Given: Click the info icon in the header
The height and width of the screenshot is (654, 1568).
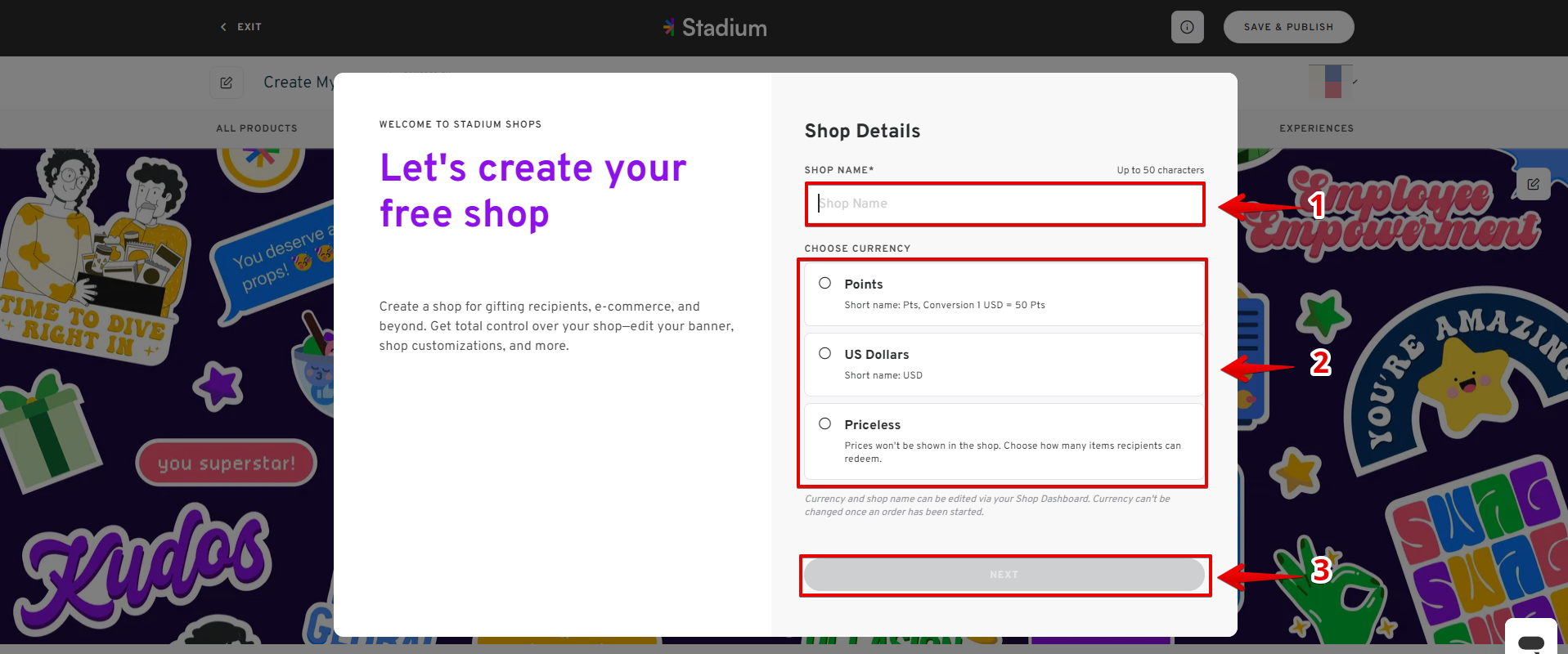Looking at the screenshot, I should click(x=1187, y=27).
